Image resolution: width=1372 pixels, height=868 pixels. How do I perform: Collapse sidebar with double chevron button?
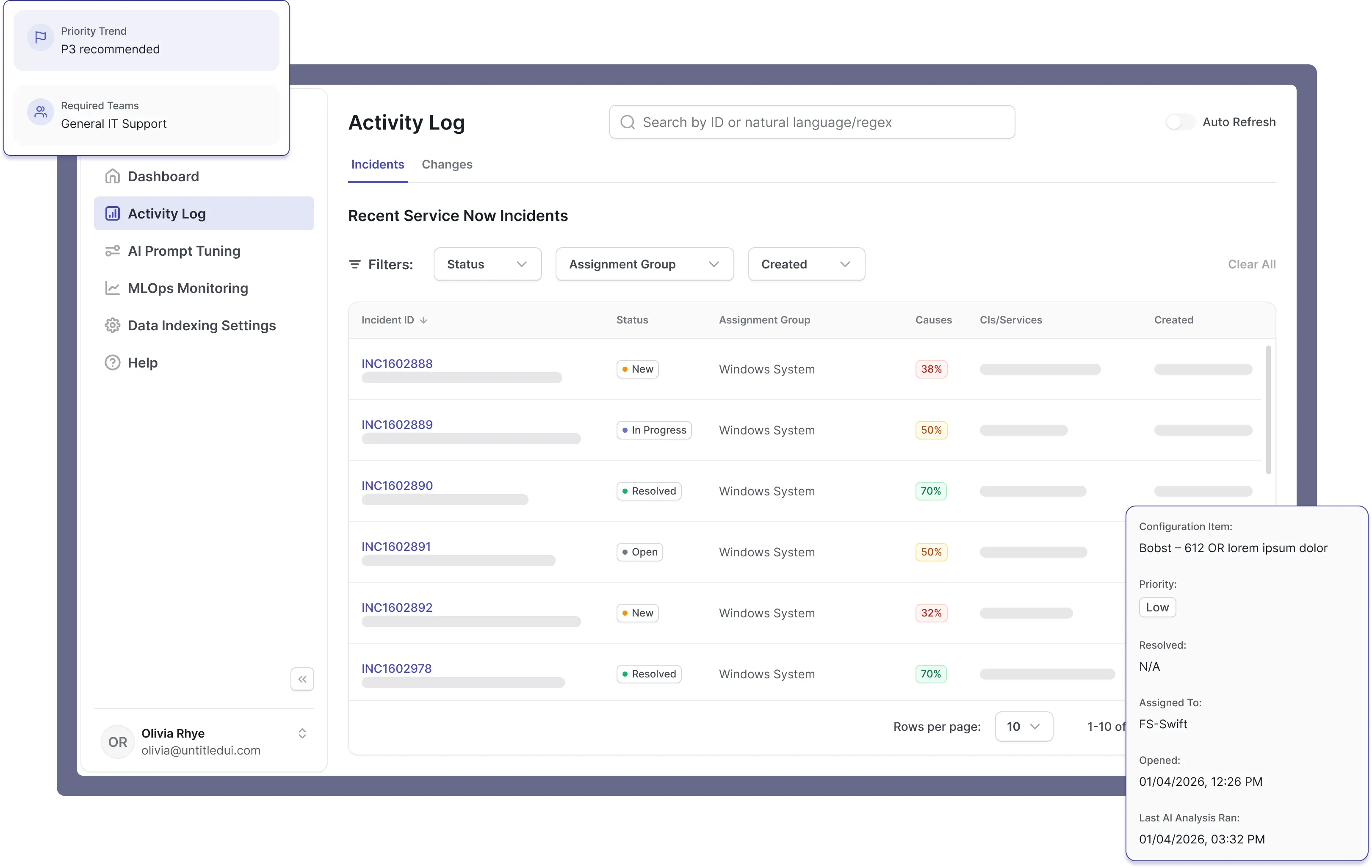(302, 679)
